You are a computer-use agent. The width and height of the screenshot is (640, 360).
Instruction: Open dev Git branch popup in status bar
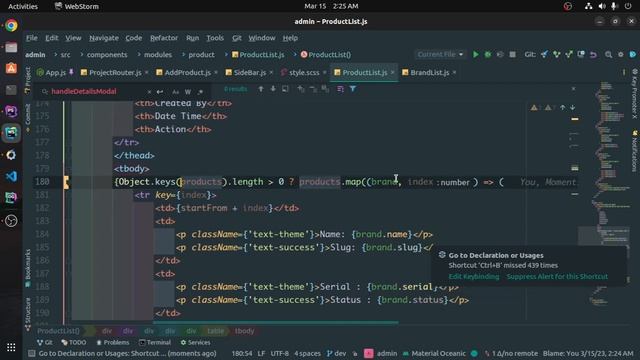336,353
